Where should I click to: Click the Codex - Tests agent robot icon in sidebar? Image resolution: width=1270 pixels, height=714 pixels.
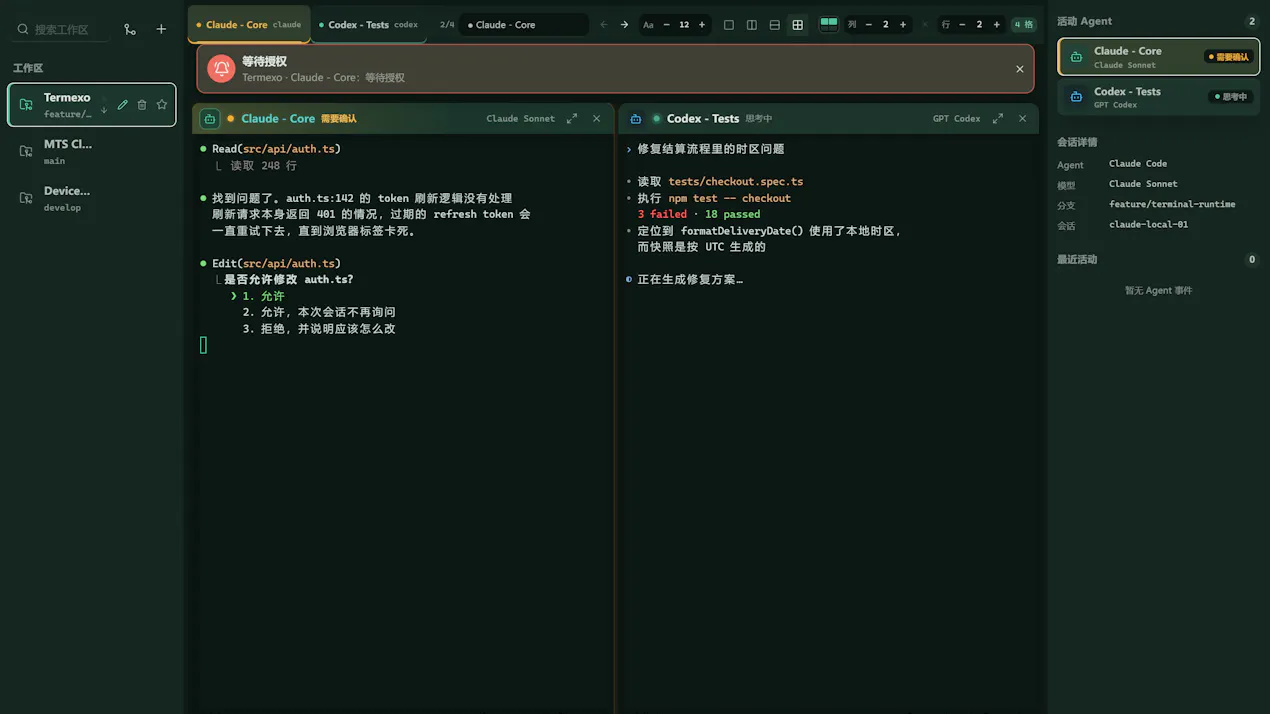(x=1076, y=97)
